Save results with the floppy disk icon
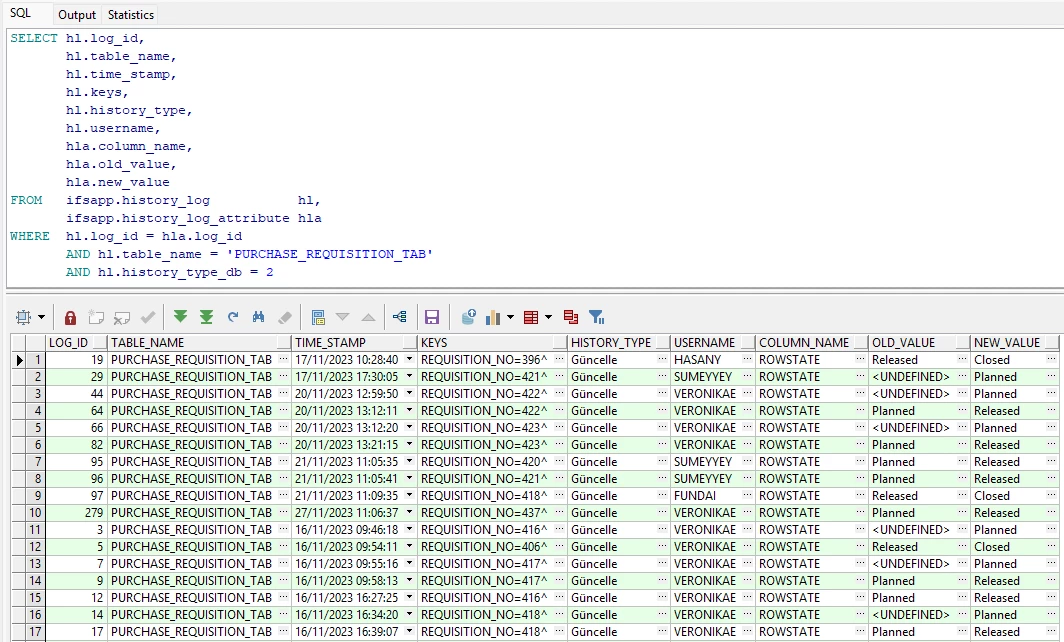 tap(432, 317)
